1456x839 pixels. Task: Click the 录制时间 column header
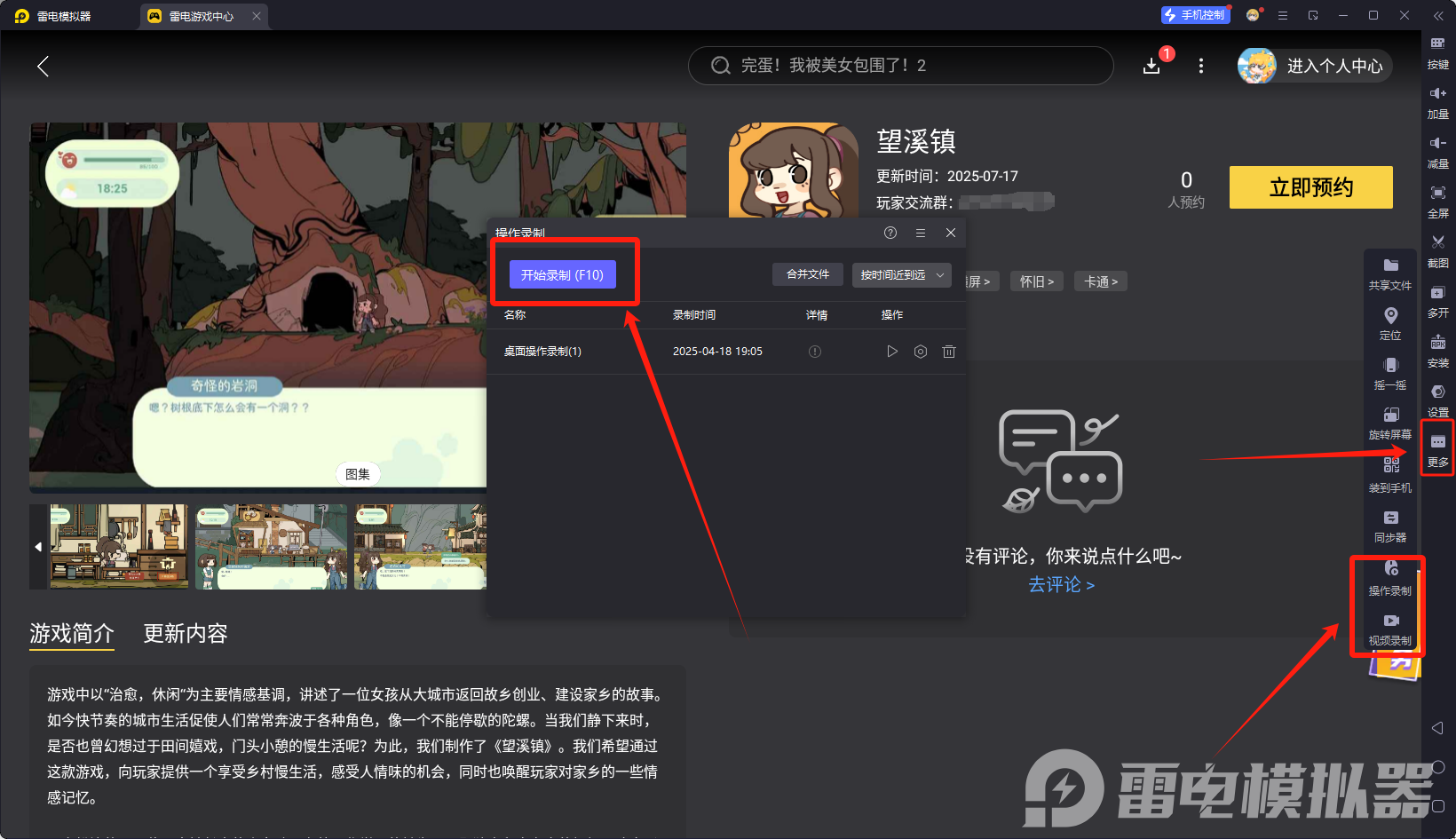click(x=694, y=315)
